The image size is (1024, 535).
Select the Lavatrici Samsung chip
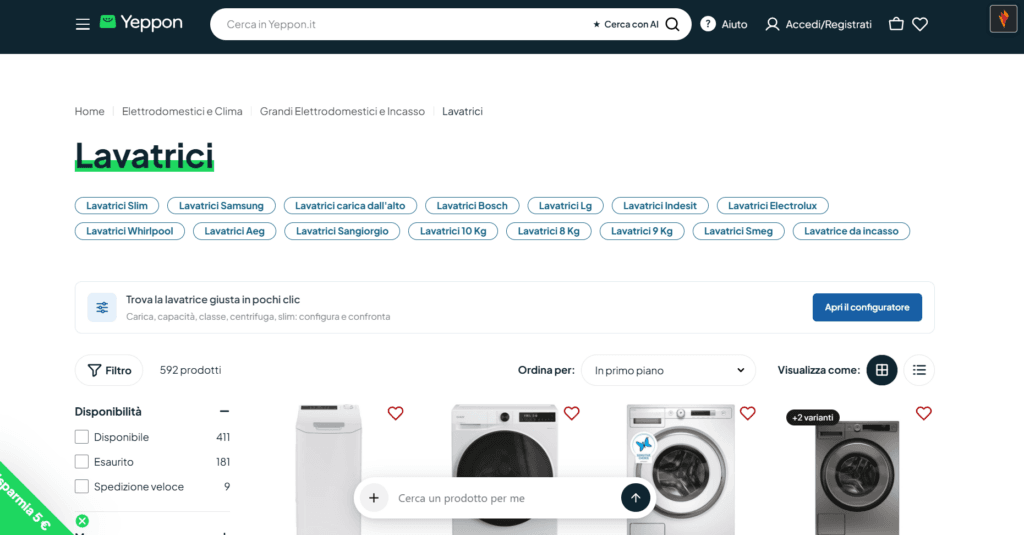click(221, 206)
